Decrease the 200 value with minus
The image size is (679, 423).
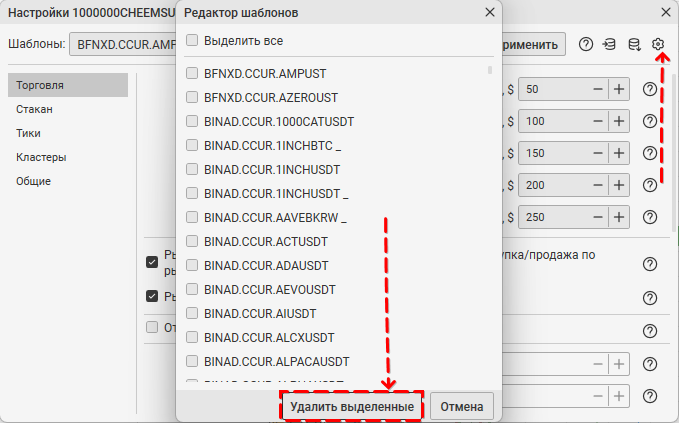[598, 185]
